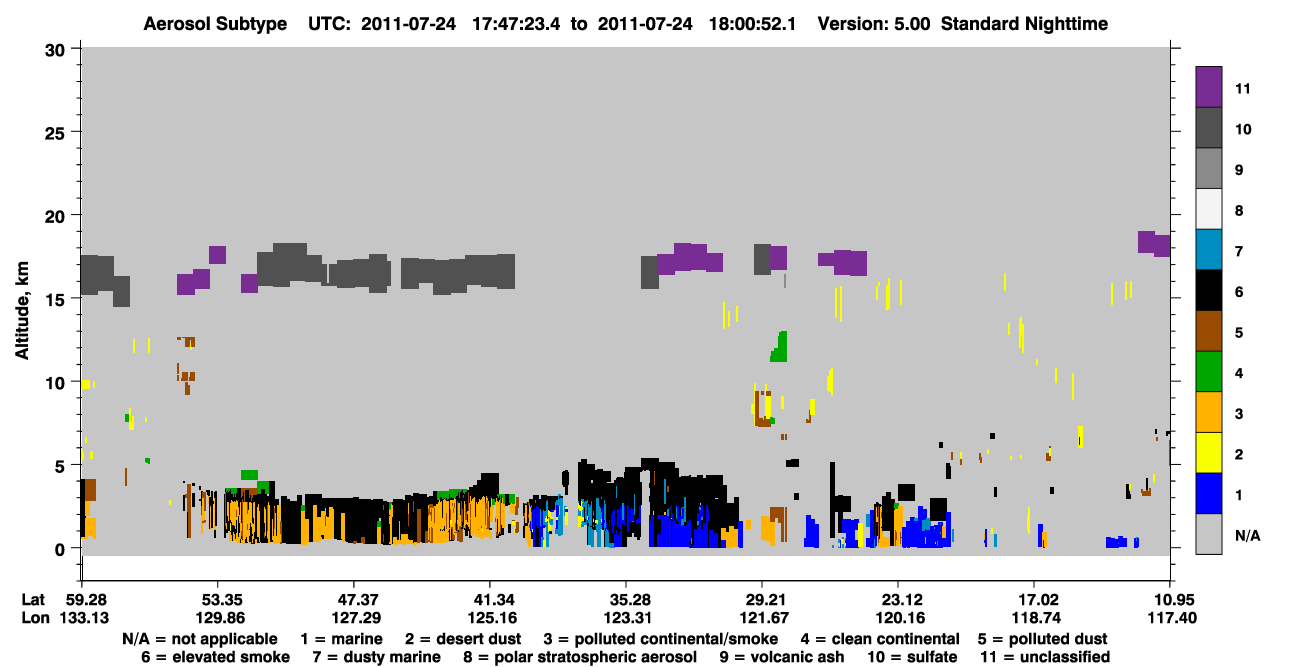The image size is (1300, 667).
Task: Click longitude value 121.67
Action: pos(761,618)
